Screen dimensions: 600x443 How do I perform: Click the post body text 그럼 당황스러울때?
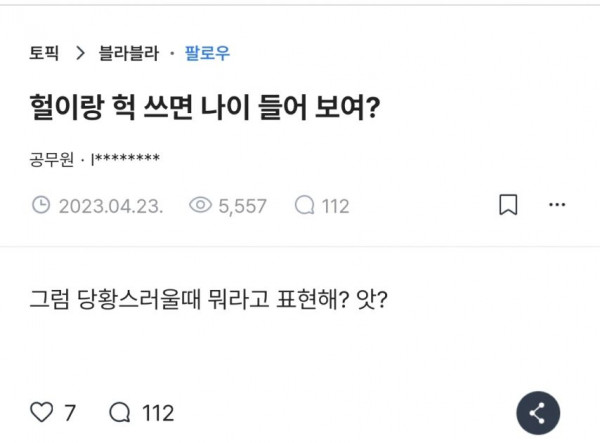(x=208, y=298)
